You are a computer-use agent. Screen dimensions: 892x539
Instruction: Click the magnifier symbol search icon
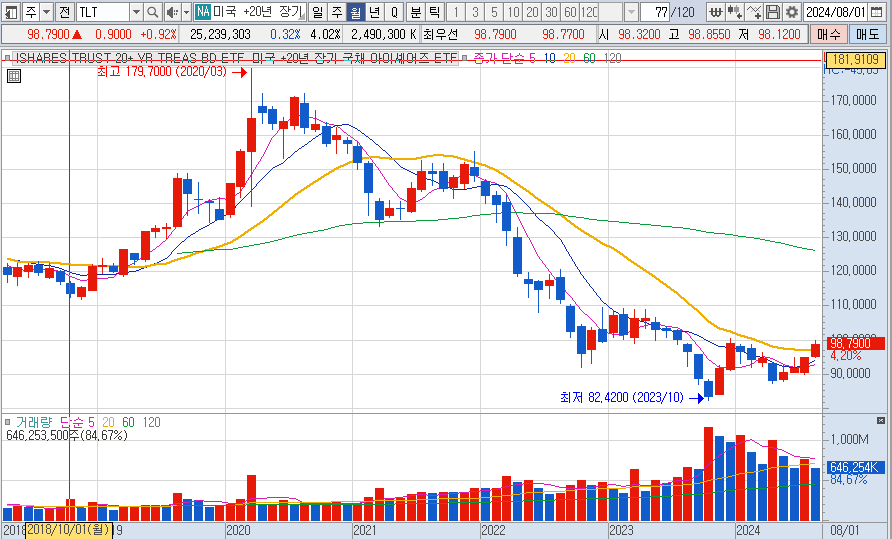pos(152,12)
